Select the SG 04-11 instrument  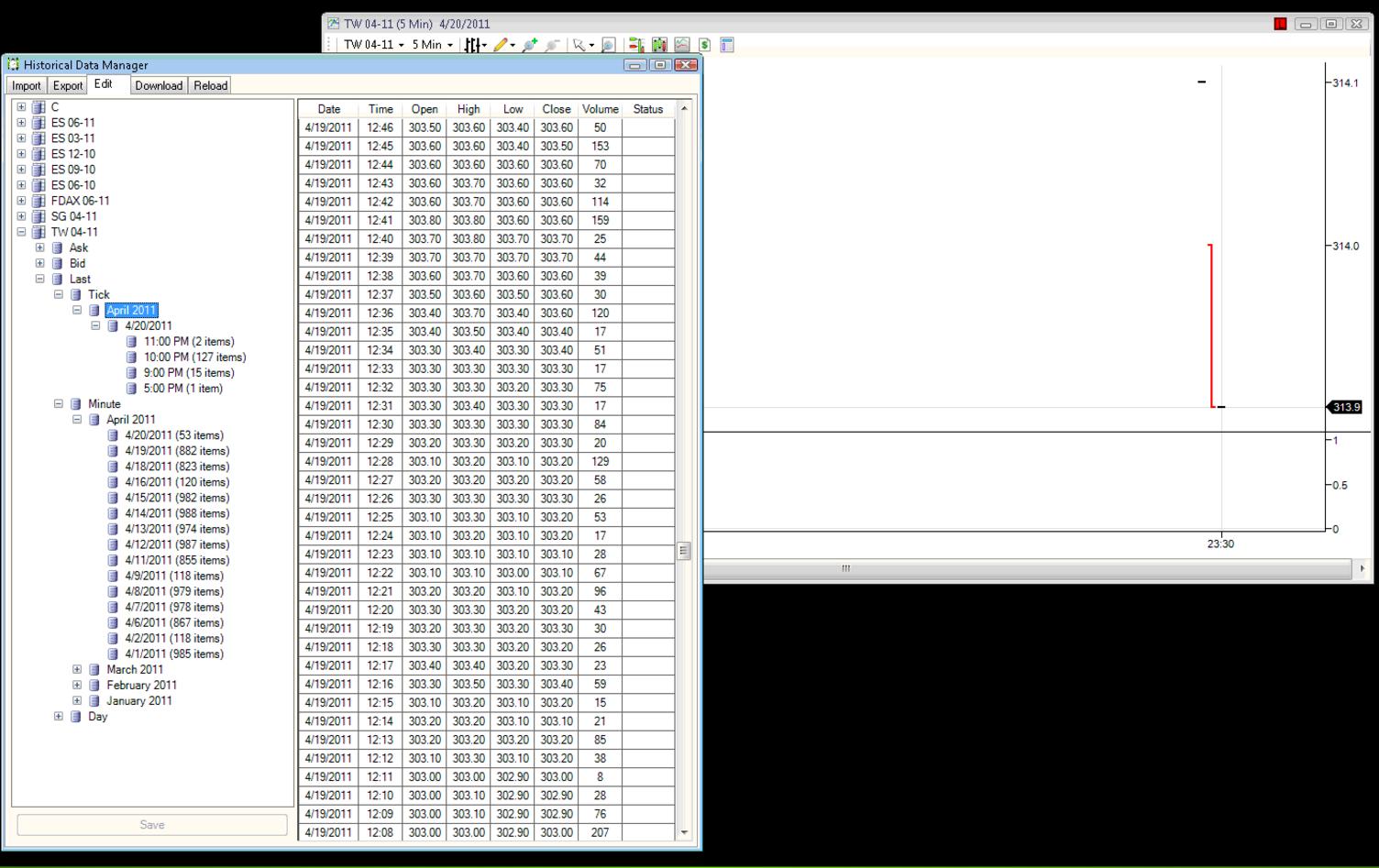(73, 216)
